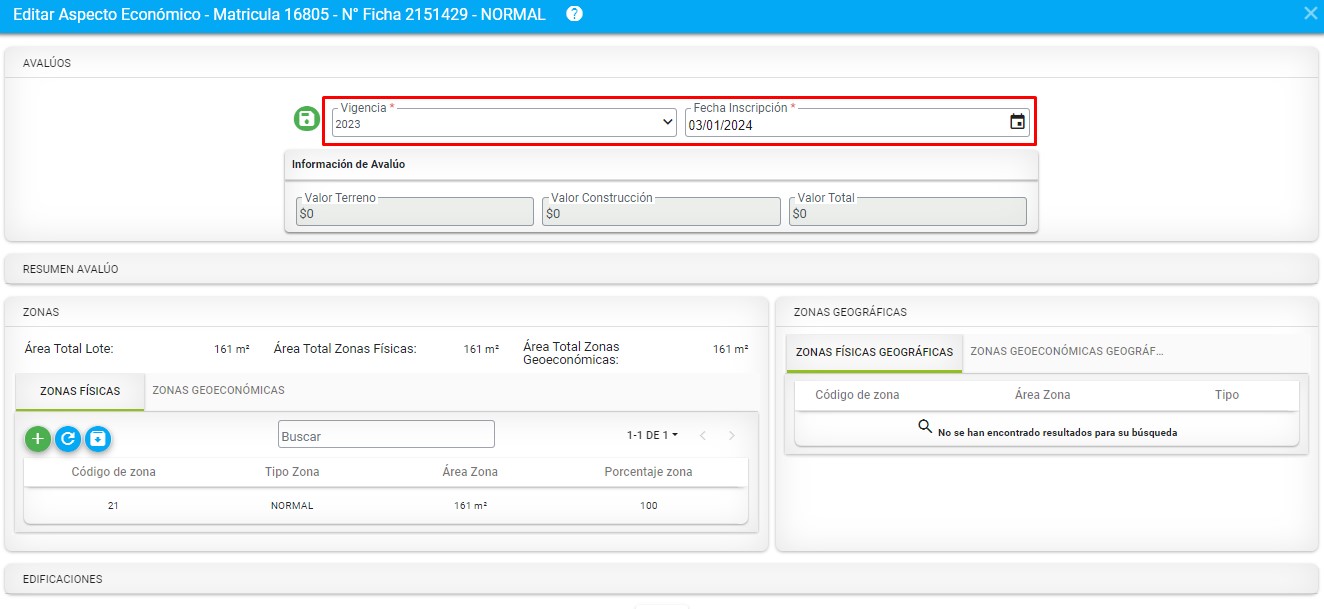Viewport: 1324px width, 609px height.
Task: Add a new physical zone with plus icon
Action: pyautogui.click(x=38, y=438)
